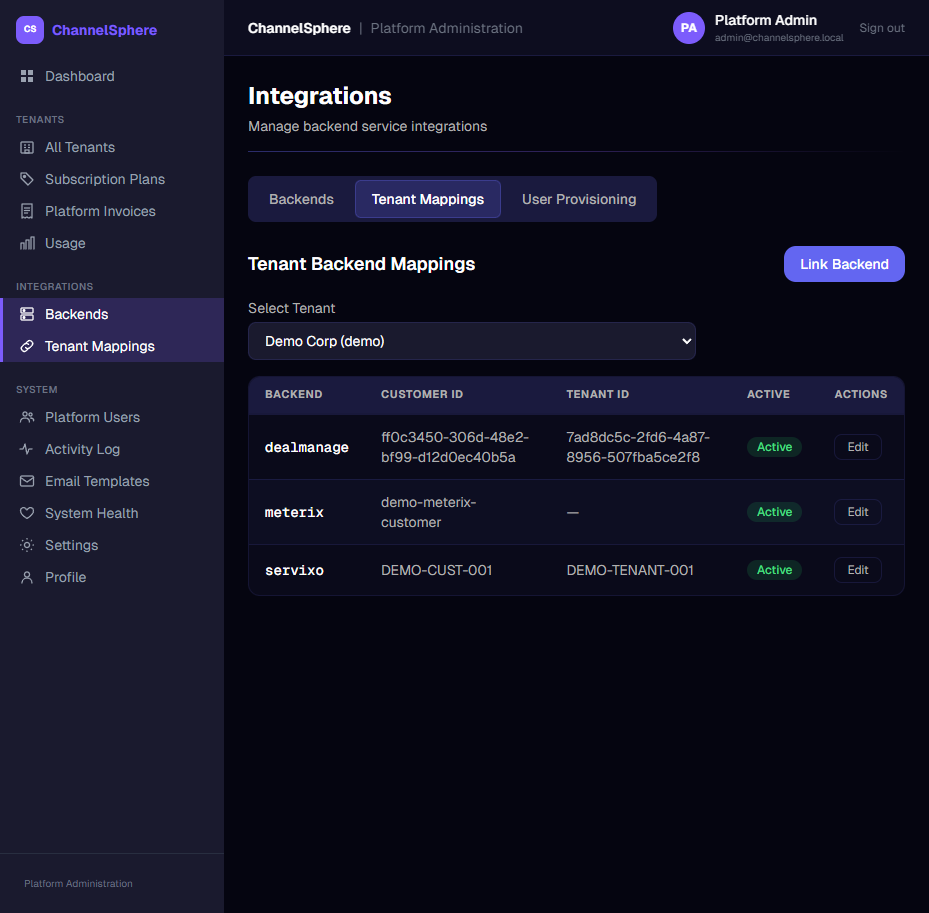Click the CUSTOMER ID column header

point(422,395)
